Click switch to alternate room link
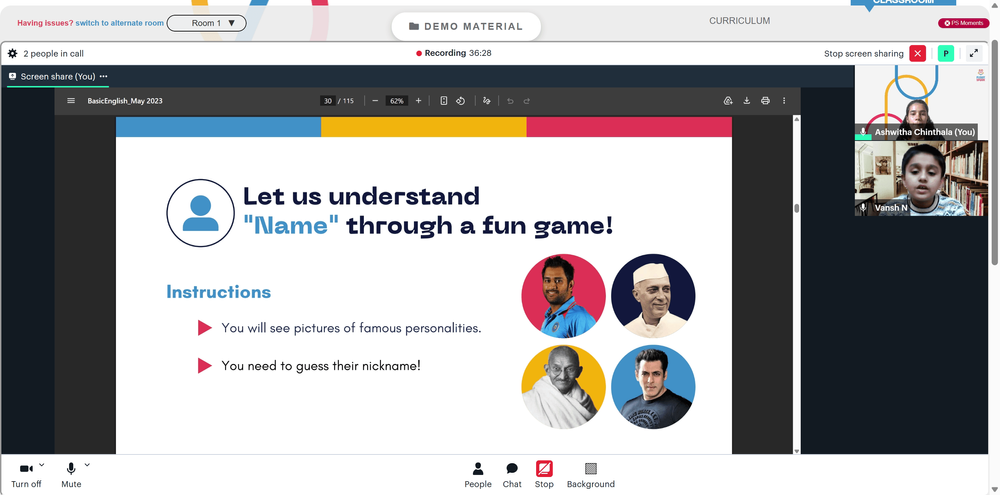The height and width of the screenshot is (495, 1000). (119, 23)
